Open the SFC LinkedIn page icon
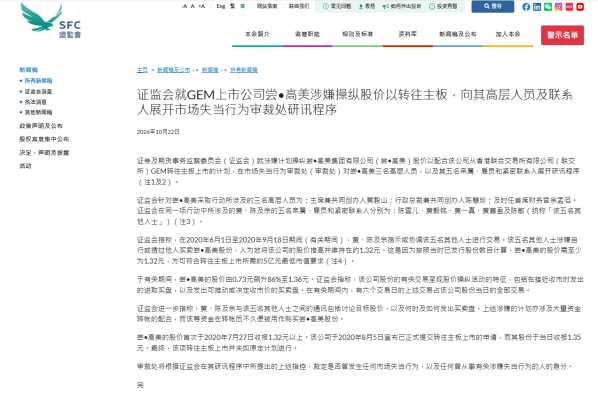 (537, 7)
